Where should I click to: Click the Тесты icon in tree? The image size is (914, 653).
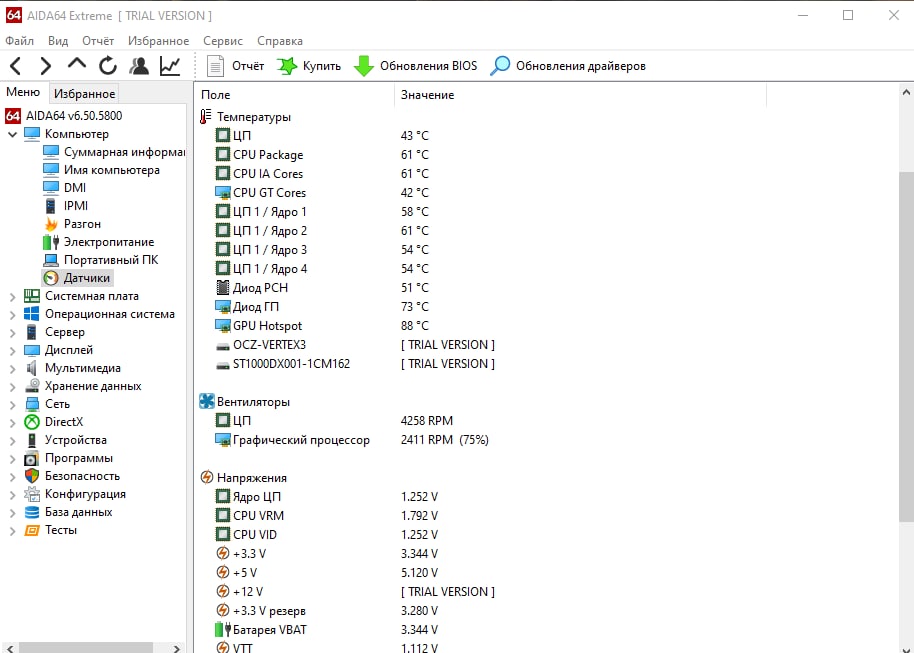[x=31, y=531]
